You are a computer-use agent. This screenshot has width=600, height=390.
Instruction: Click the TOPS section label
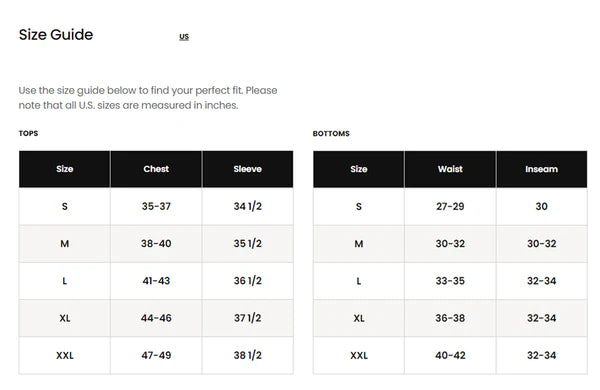point(28,134)
